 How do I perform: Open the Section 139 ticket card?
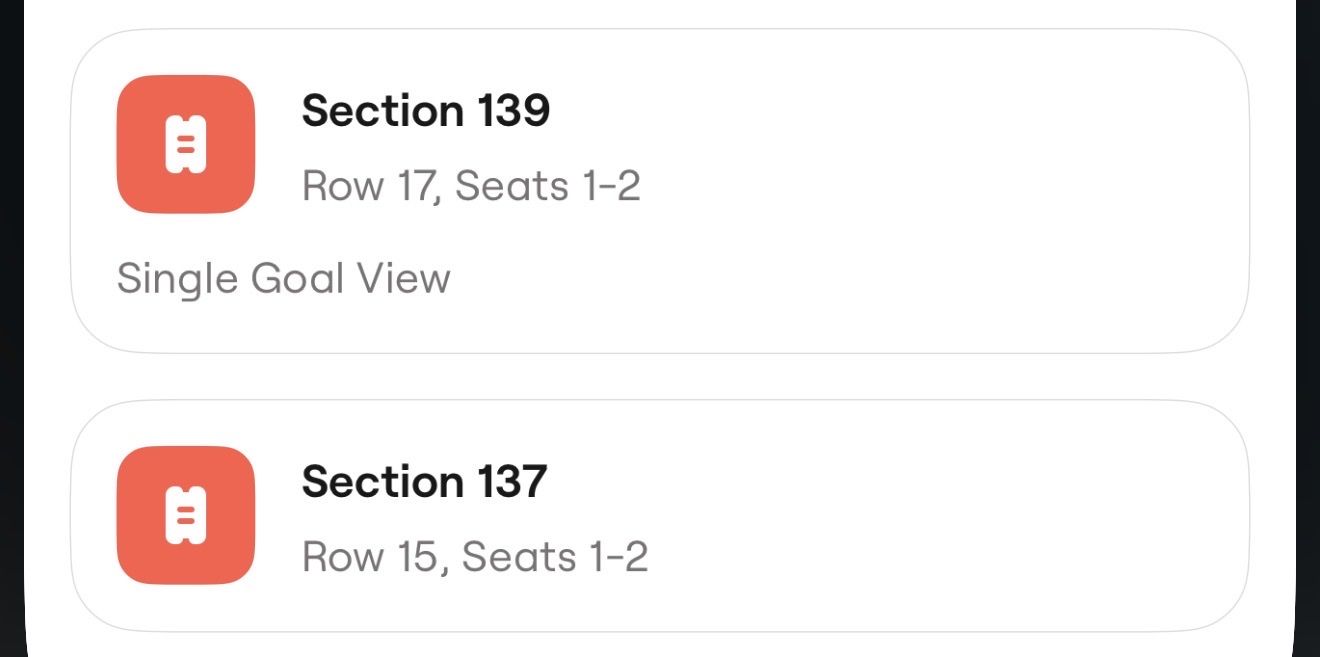pos(660,190)
